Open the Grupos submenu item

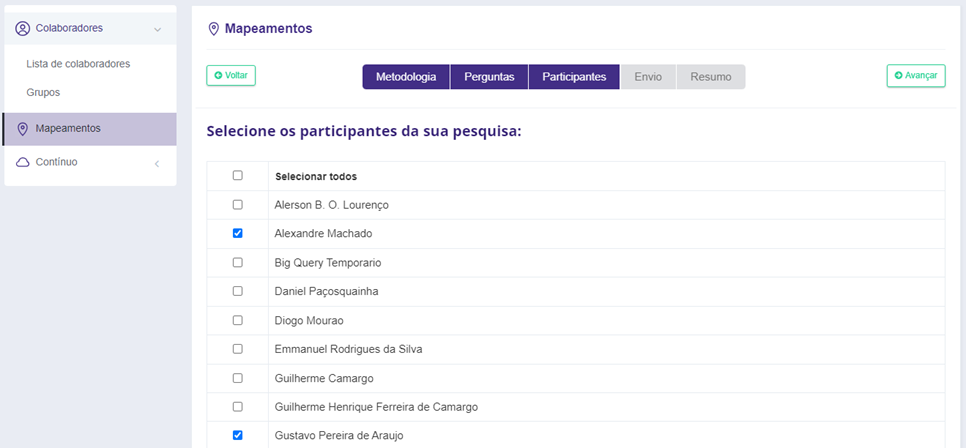click(x=43, y=93)
